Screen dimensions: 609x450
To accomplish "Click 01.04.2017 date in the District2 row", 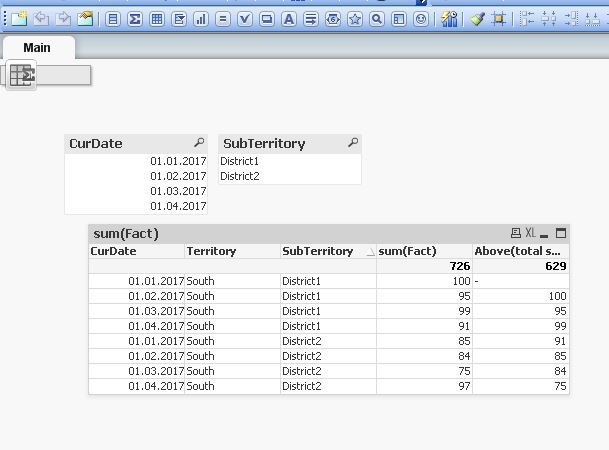I will click(136, 386).
